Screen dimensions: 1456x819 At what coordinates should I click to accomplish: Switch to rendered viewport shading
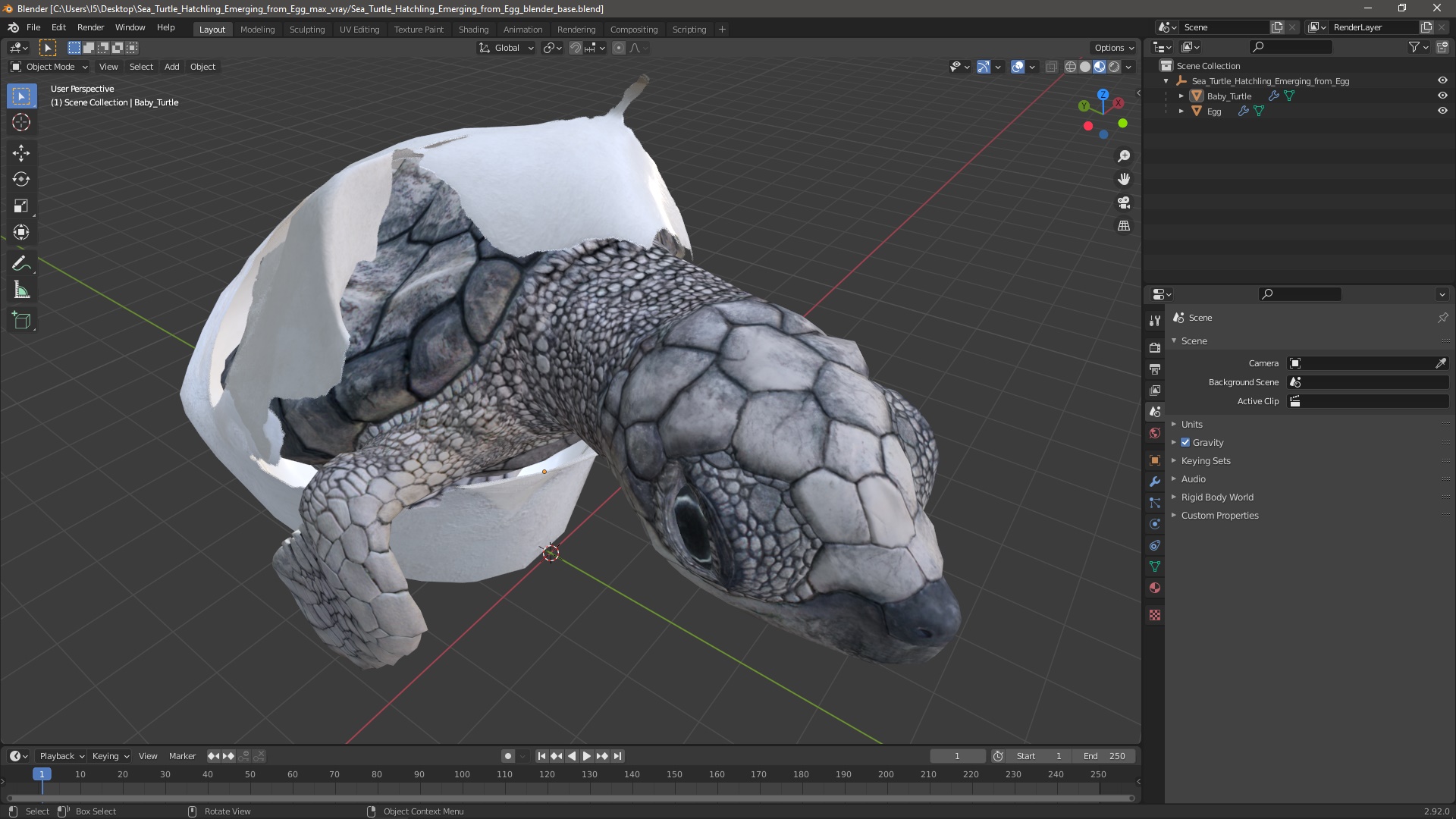pyautogui.click(x=1114, y=67)
